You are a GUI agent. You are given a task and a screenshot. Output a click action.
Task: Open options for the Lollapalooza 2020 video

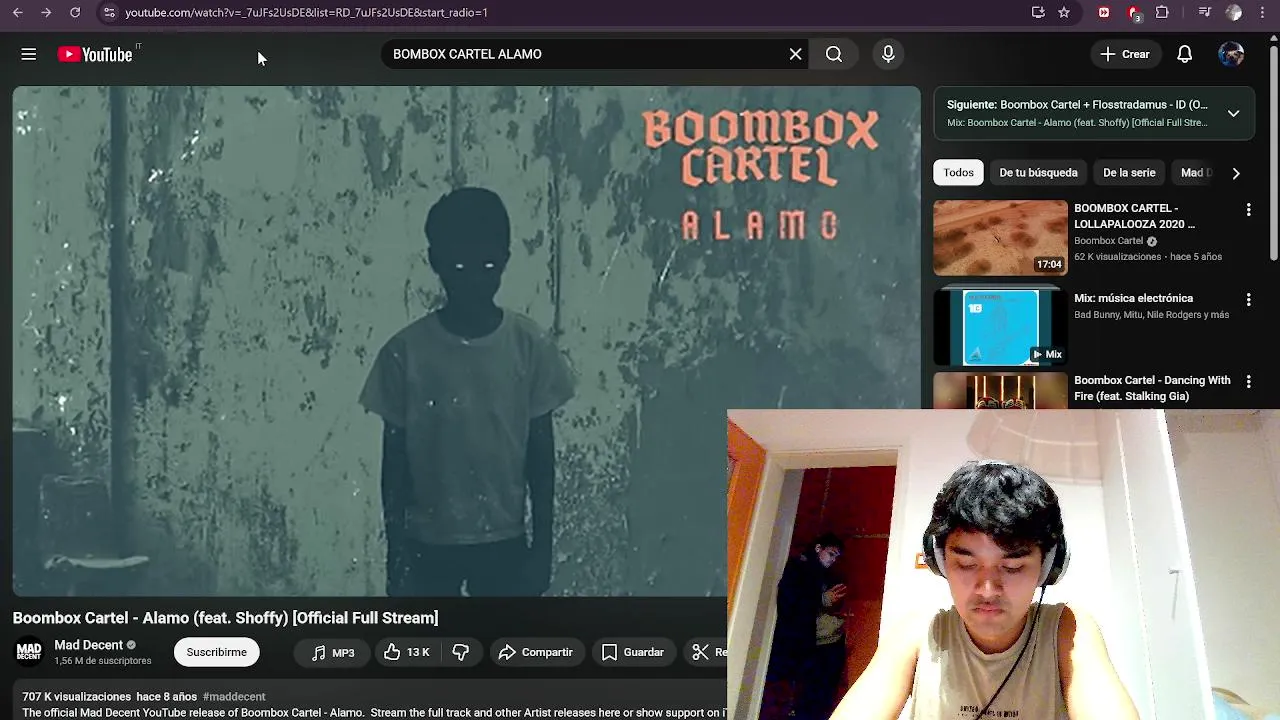coord(1248,210)
